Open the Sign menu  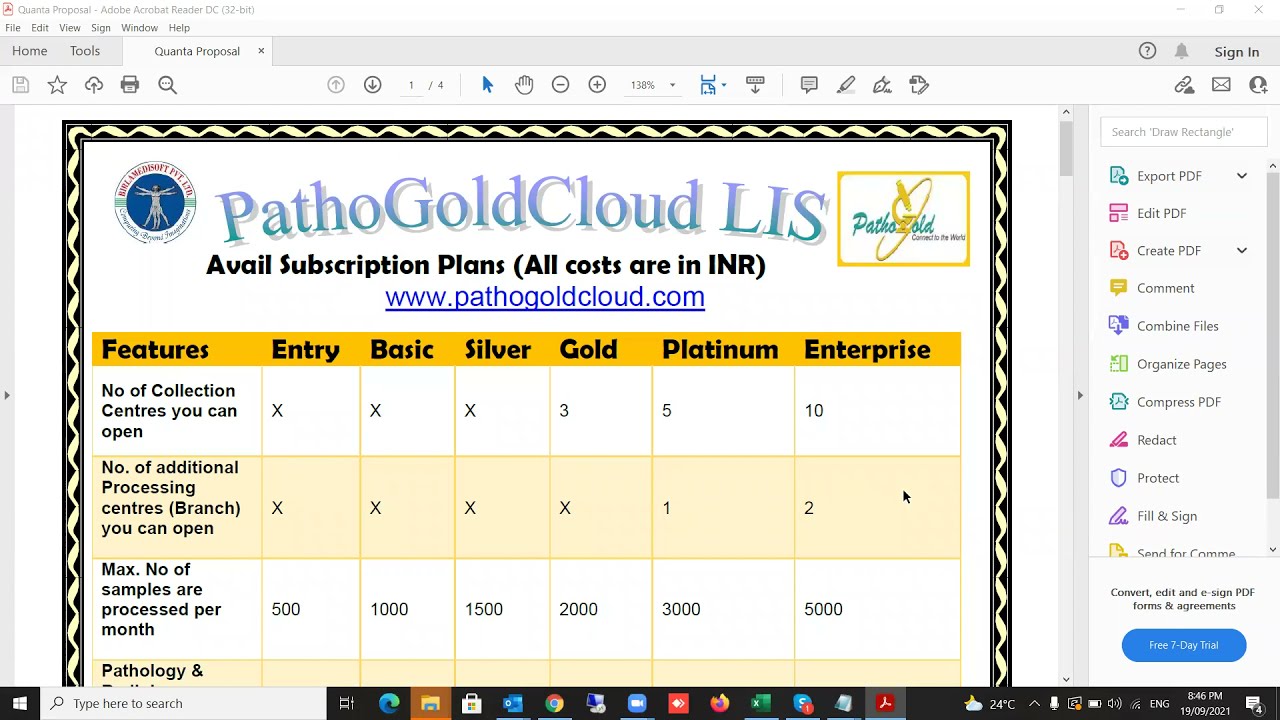[101, 28]
